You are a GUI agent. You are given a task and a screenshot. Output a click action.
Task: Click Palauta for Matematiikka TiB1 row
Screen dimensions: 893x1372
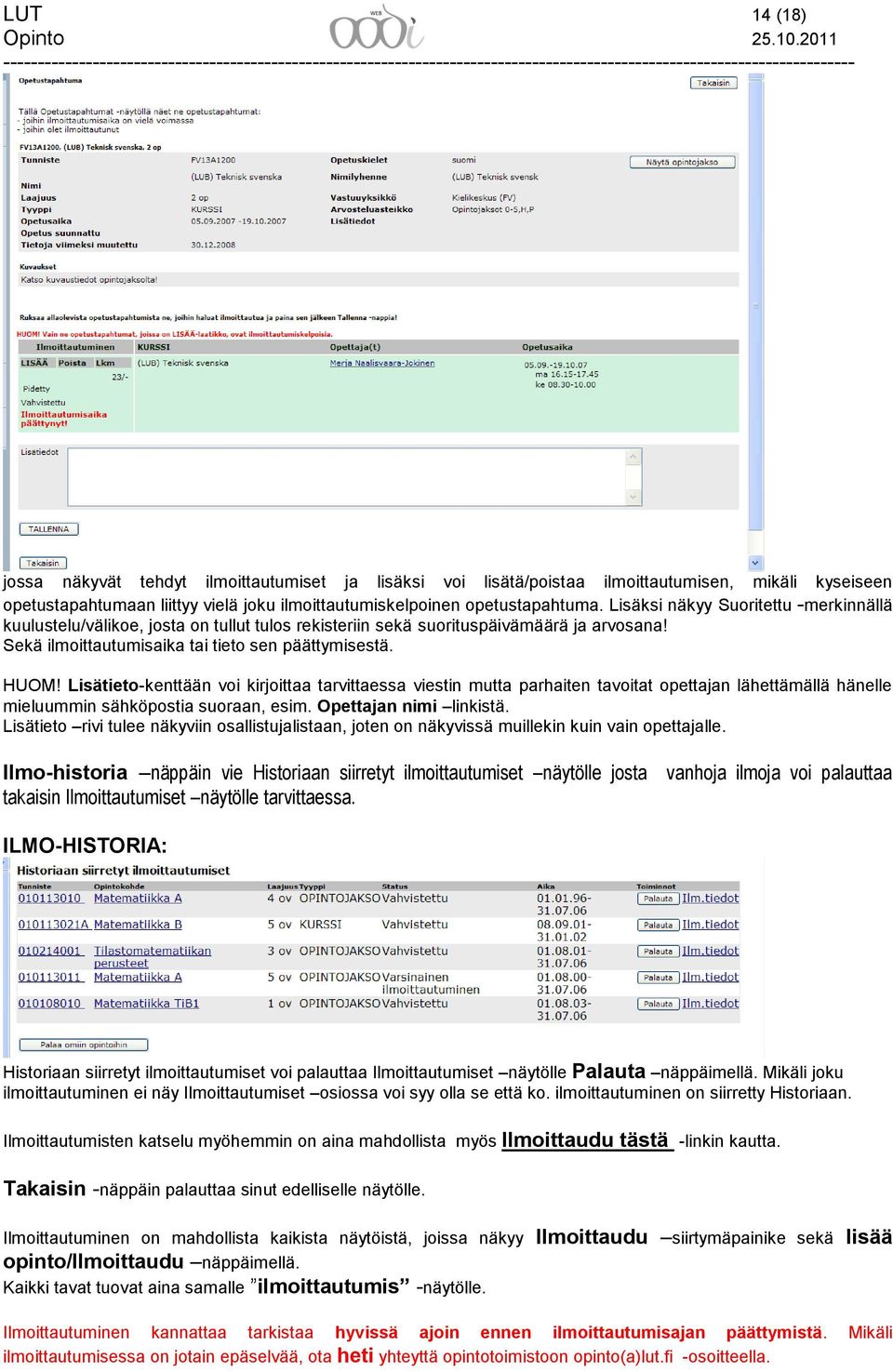(x=658, y=1004)
